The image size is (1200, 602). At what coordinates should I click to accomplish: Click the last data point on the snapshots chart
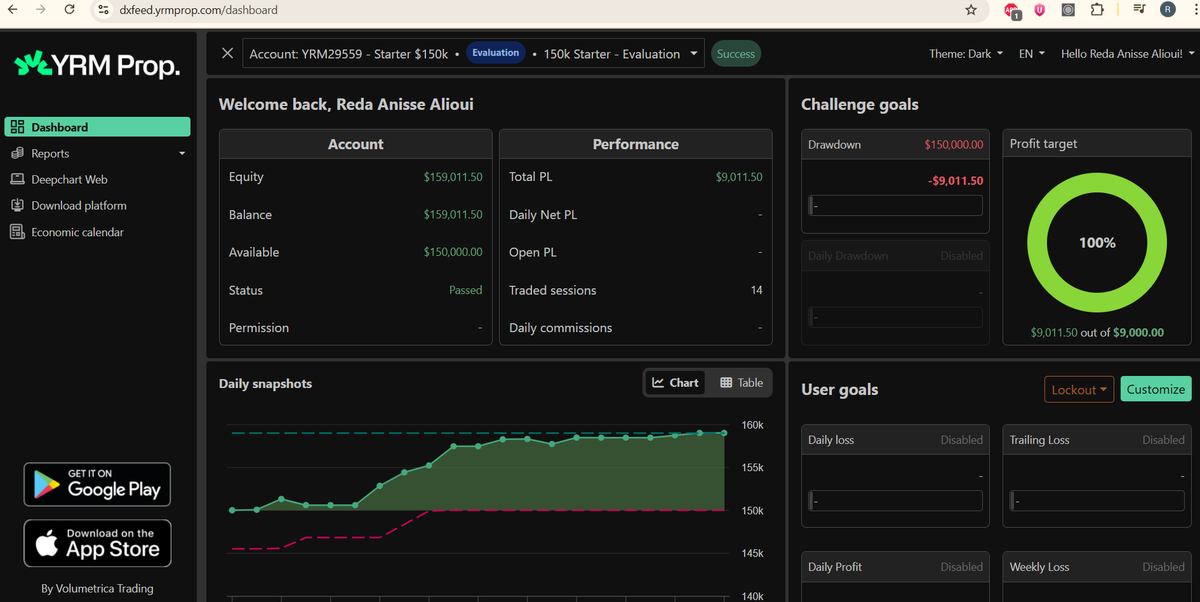point(724,433)
